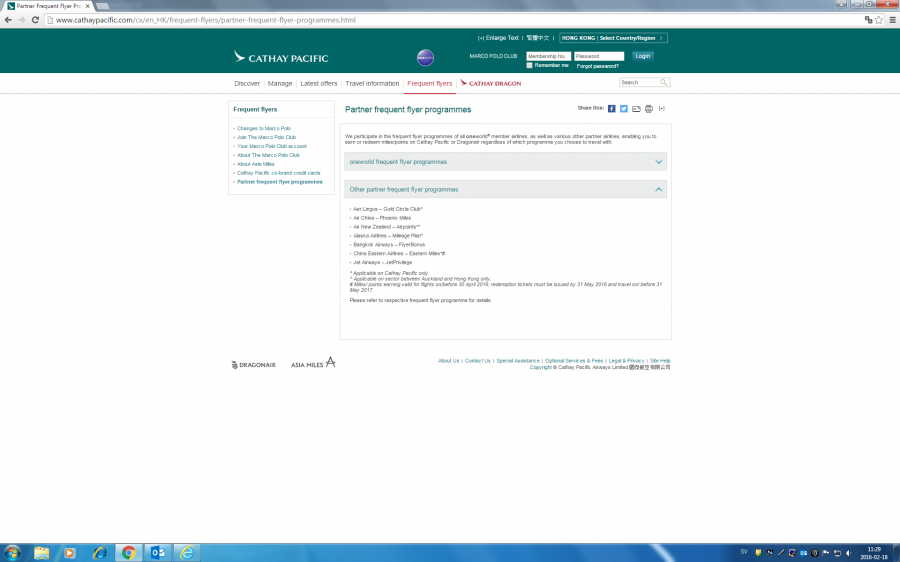This screenshot has height=562, width=900.
Task: Bookmark page with the star icon
Action: pyautogui.click(x=881, y=20)
